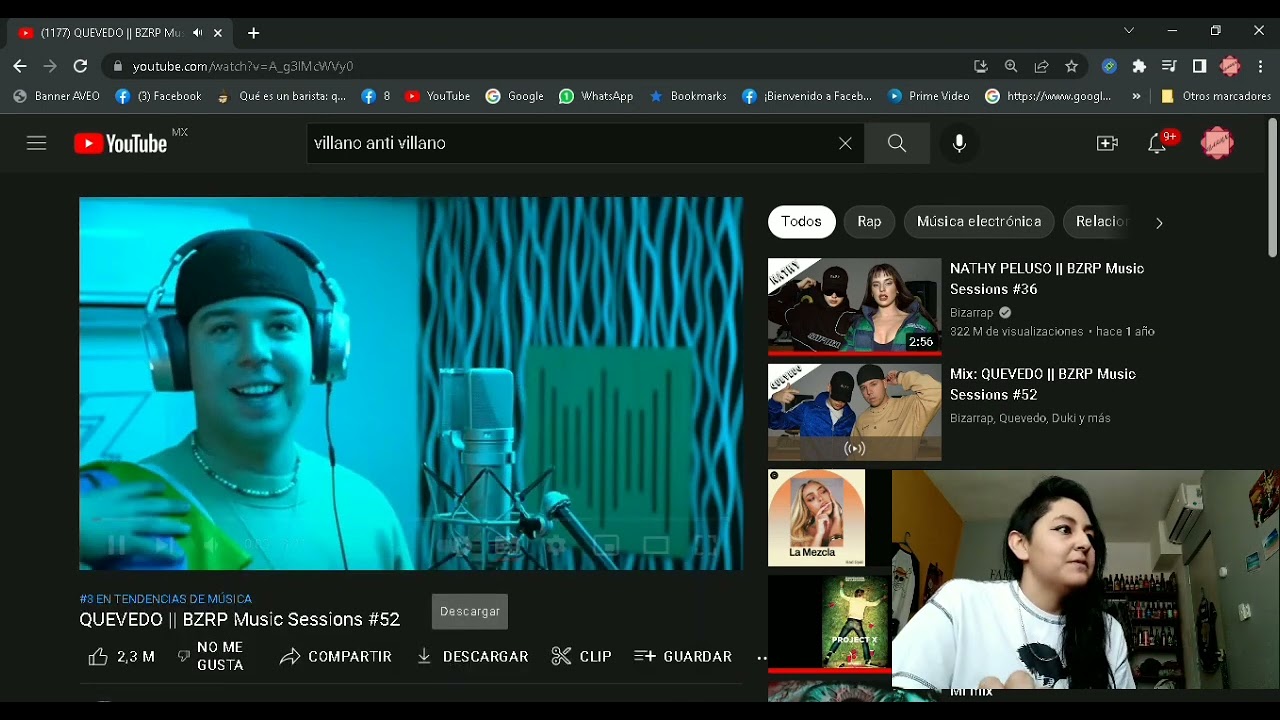Show more filter chips with right chevron
The image size is (1280, 720).
[1159, 223]
